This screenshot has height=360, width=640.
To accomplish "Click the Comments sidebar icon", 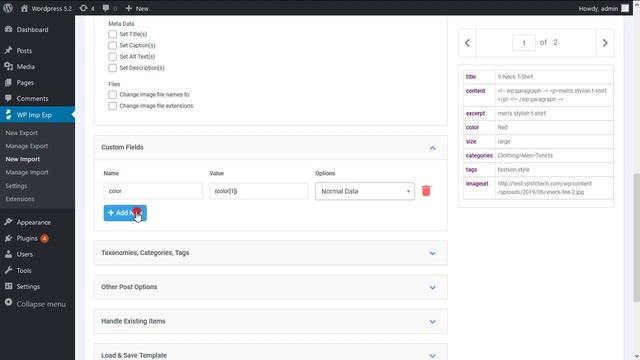I will point(9,98).
